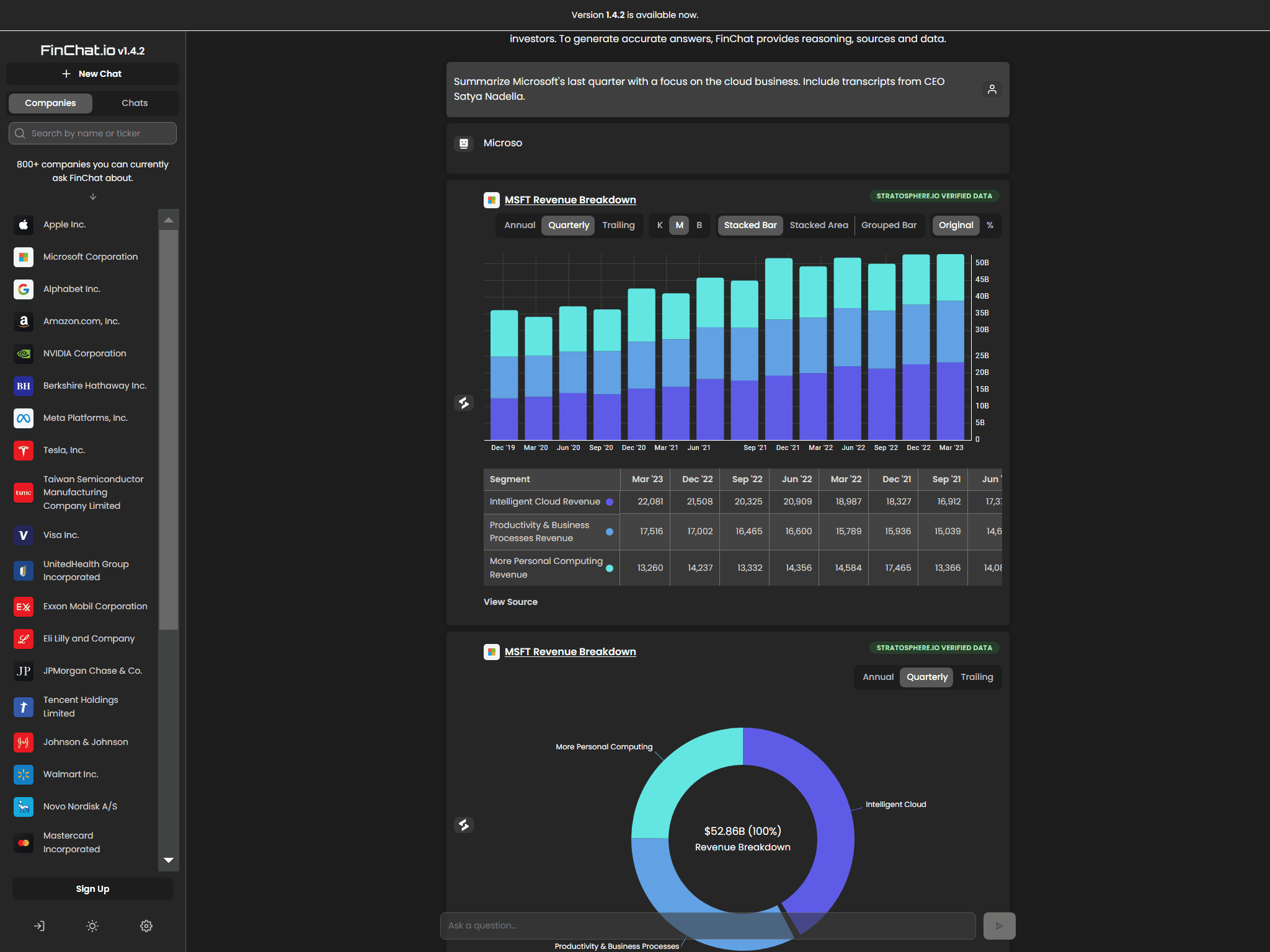Open Apple Inc. company logo
This screenshot has height=952, width=1270.
[x=24, y=225]
